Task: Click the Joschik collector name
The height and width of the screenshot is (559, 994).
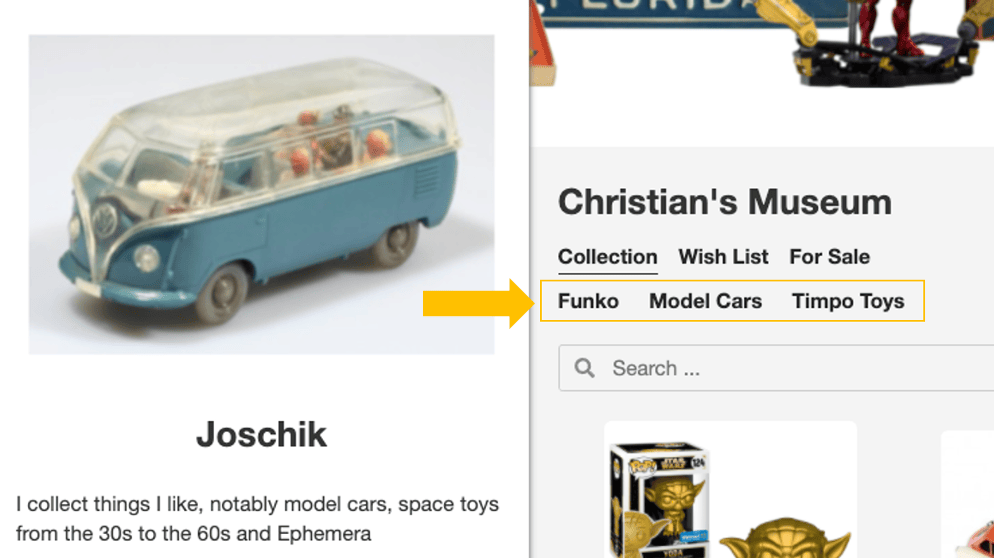Action: [261, 435]
